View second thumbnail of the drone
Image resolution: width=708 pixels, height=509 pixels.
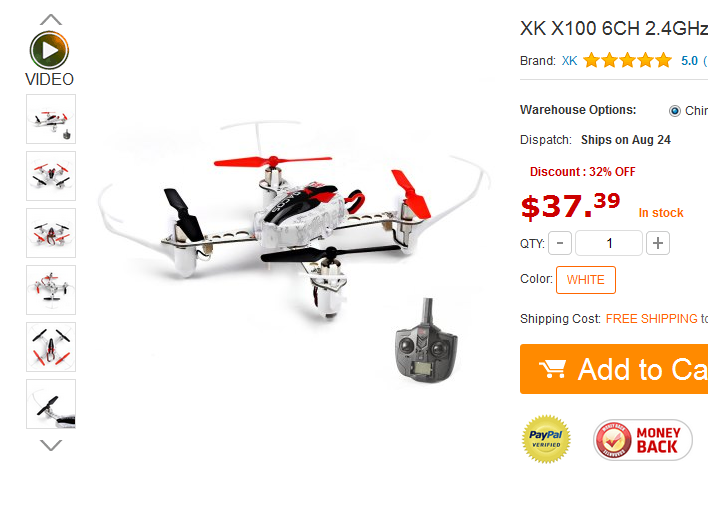click(51, 176)
